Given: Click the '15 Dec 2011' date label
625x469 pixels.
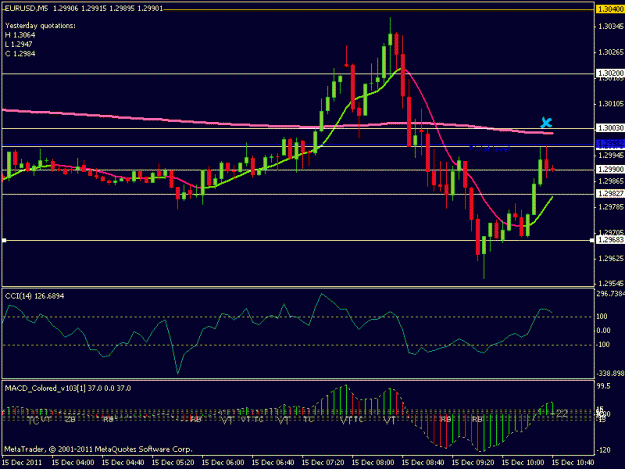Looking at the screenshot, I should click(x=22, y=463).
